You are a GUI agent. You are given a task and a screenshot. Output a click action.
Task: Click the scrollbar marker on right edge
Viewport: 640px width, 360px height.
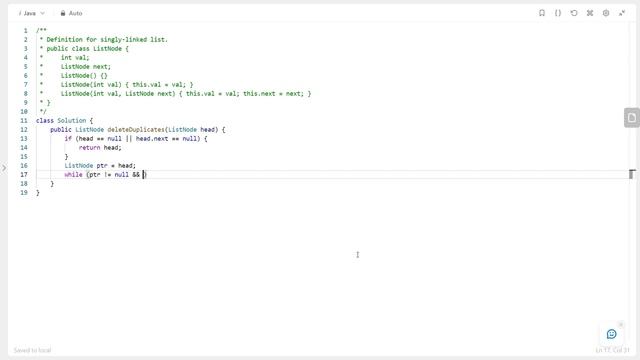pos(632,174)
